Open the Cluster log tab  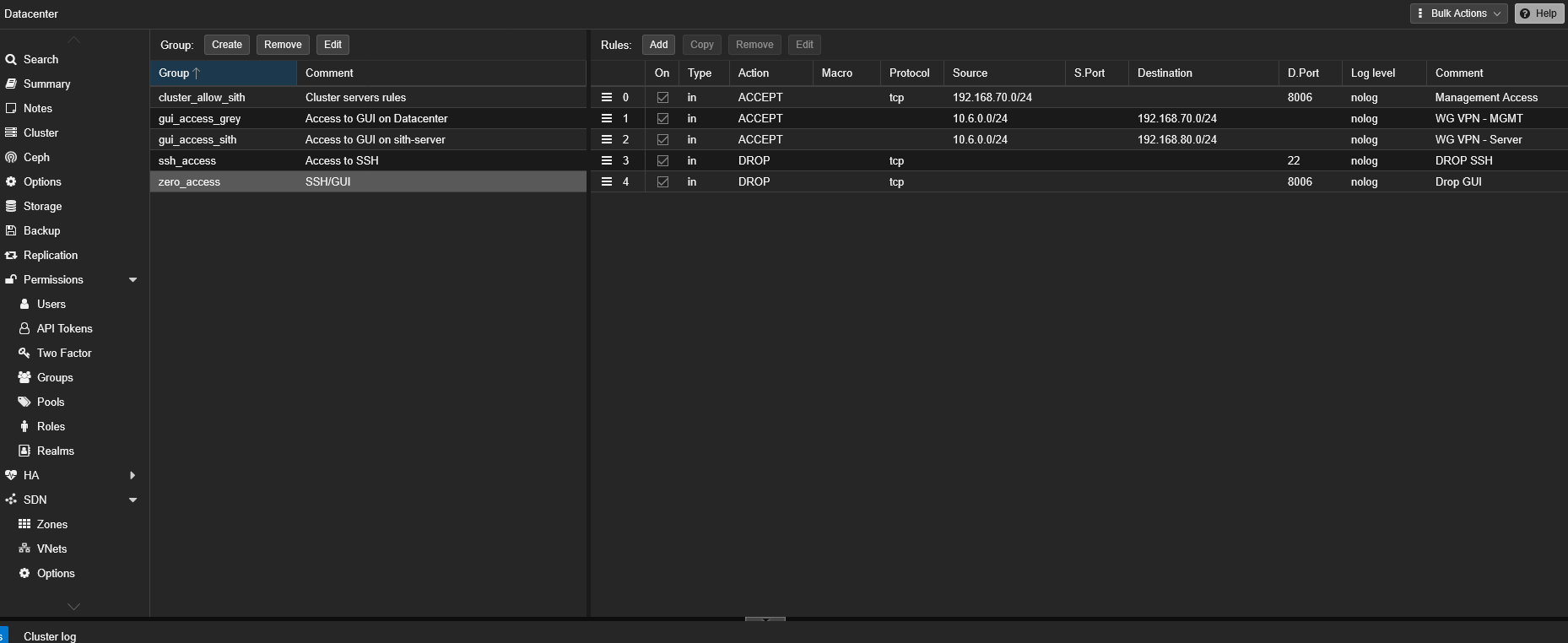(50, 636)
